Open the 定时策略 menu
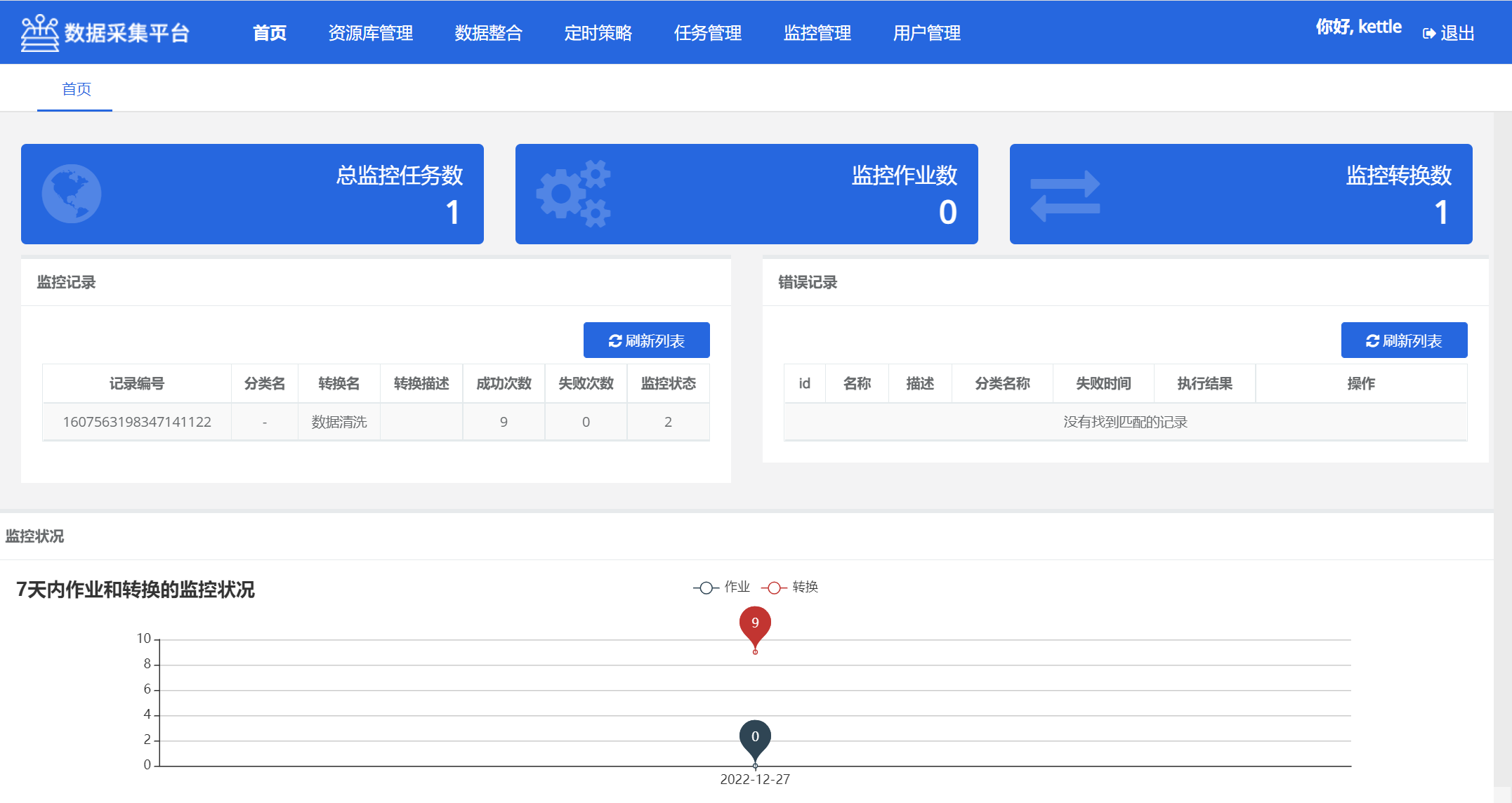 pyautogui.click(x=598, y=33)
